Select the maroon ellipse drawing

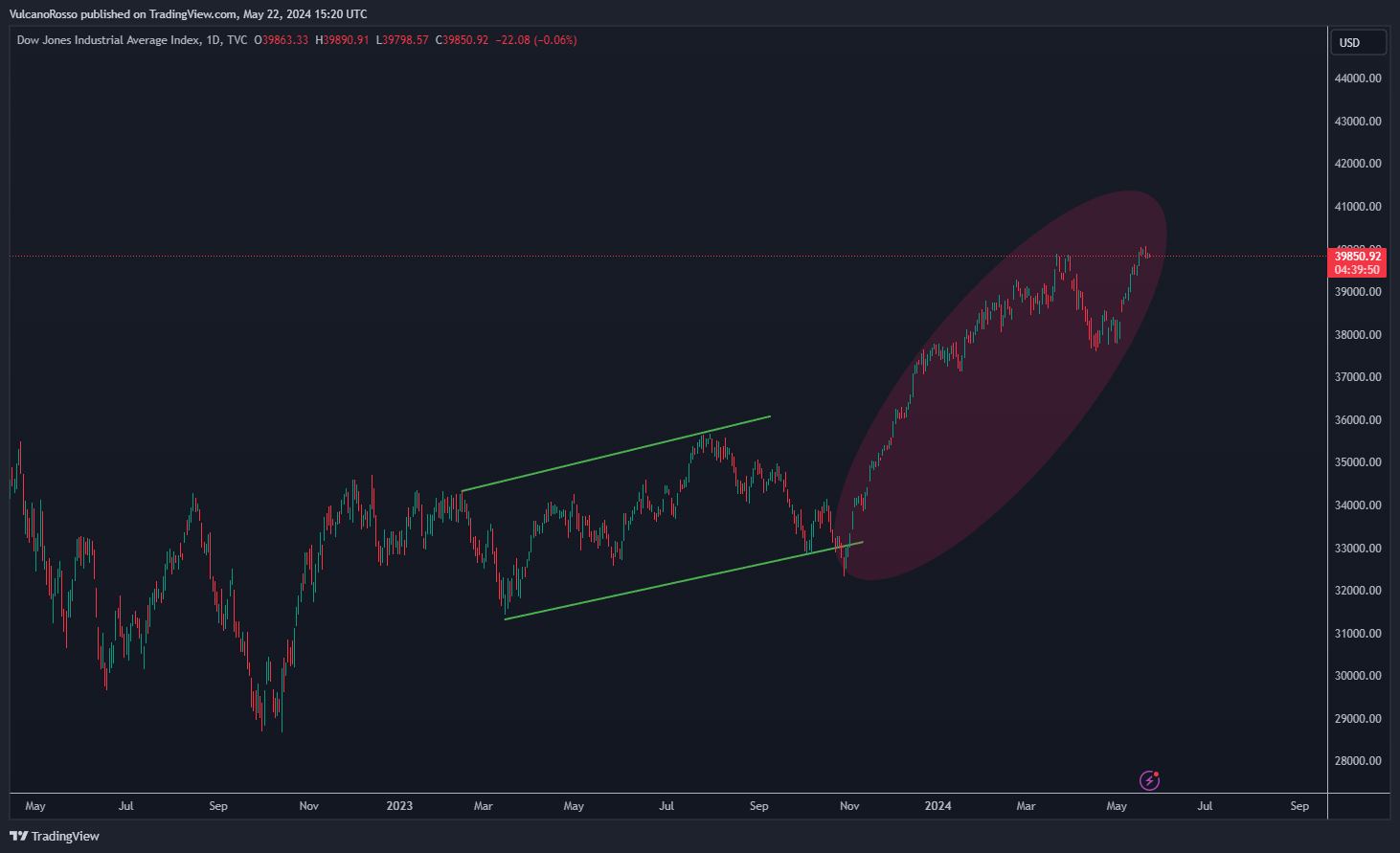coord(1001,386)
